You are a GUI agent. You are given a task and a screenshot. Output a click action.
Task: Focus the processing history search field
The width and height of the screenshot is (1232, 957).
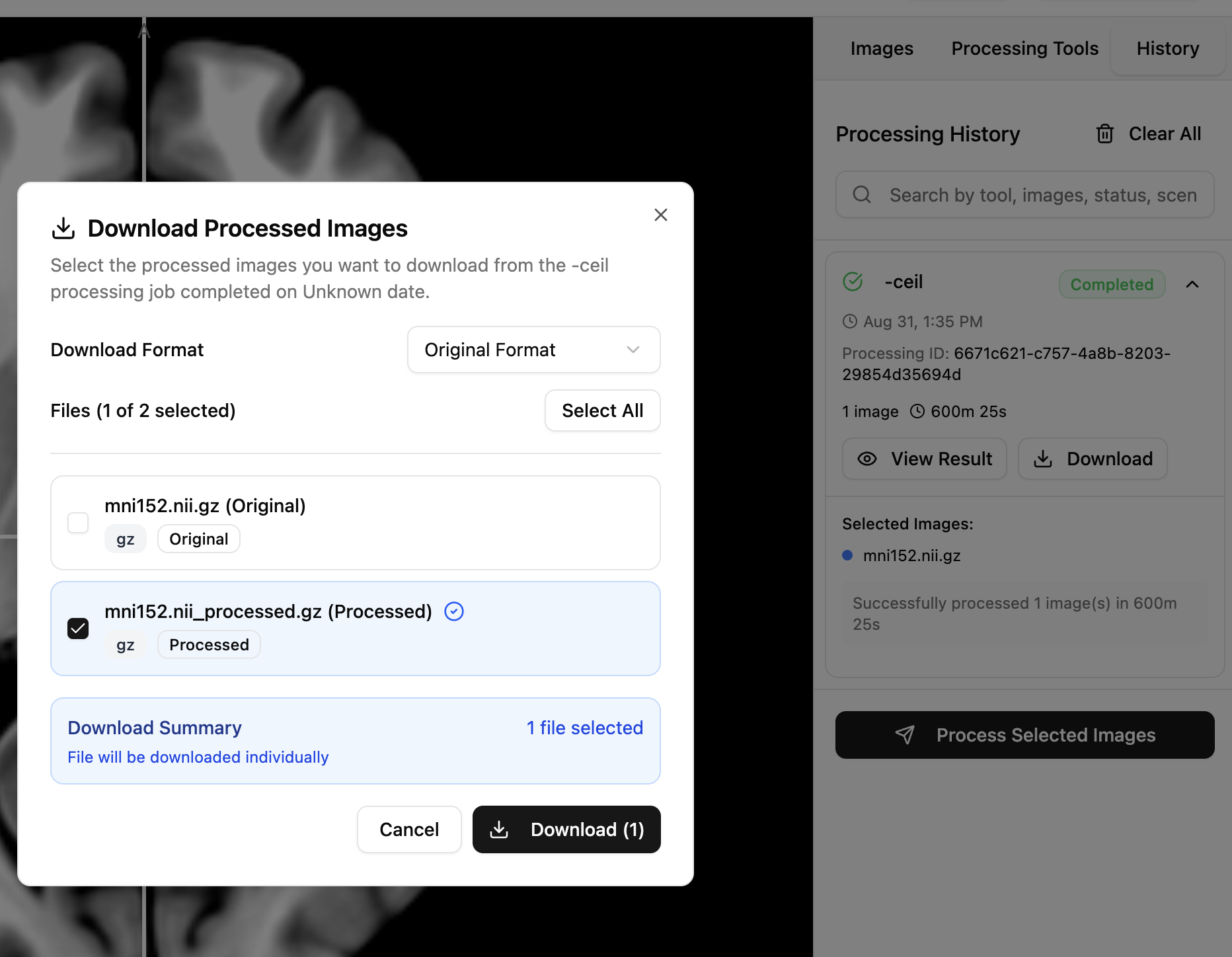coord(1042,195)
